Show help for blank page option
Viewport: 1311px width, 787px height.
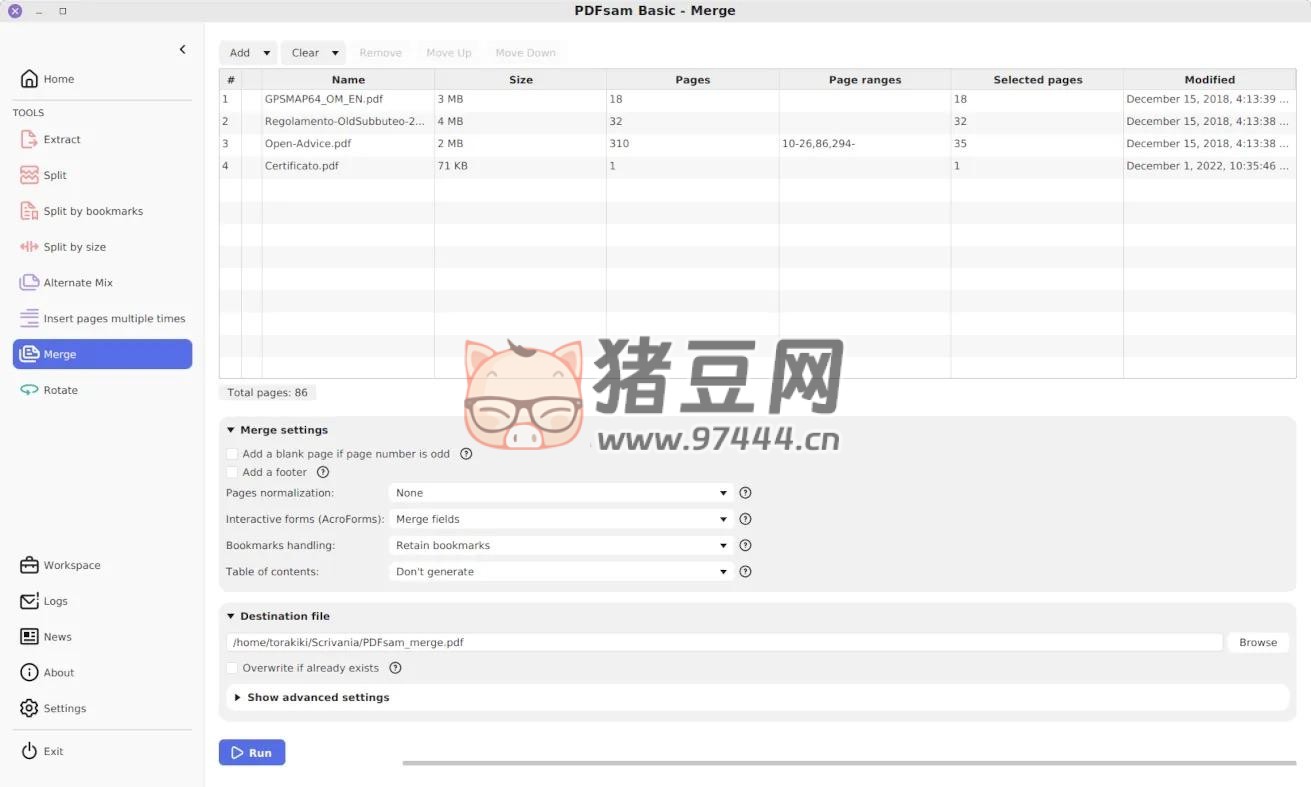[466, 454]
